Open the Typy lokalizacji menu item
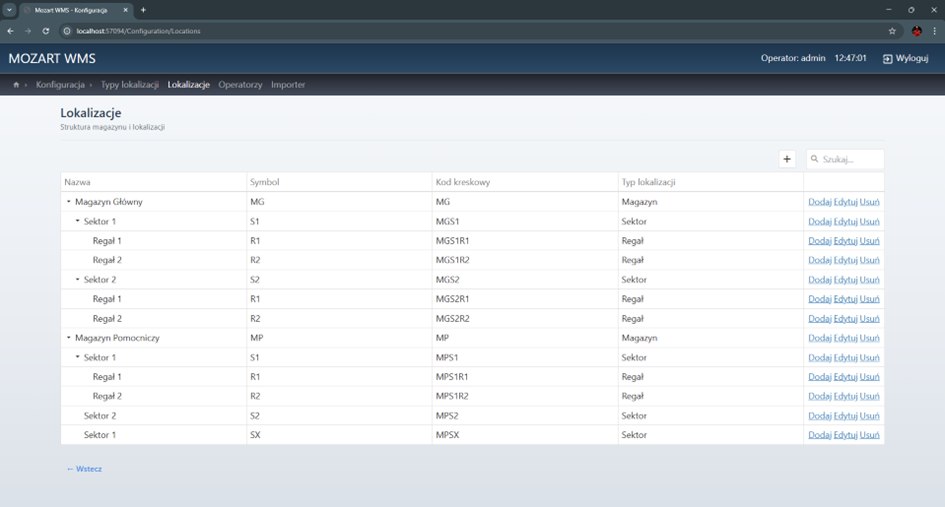Screen dimensions: 945x507 point(129,85)
